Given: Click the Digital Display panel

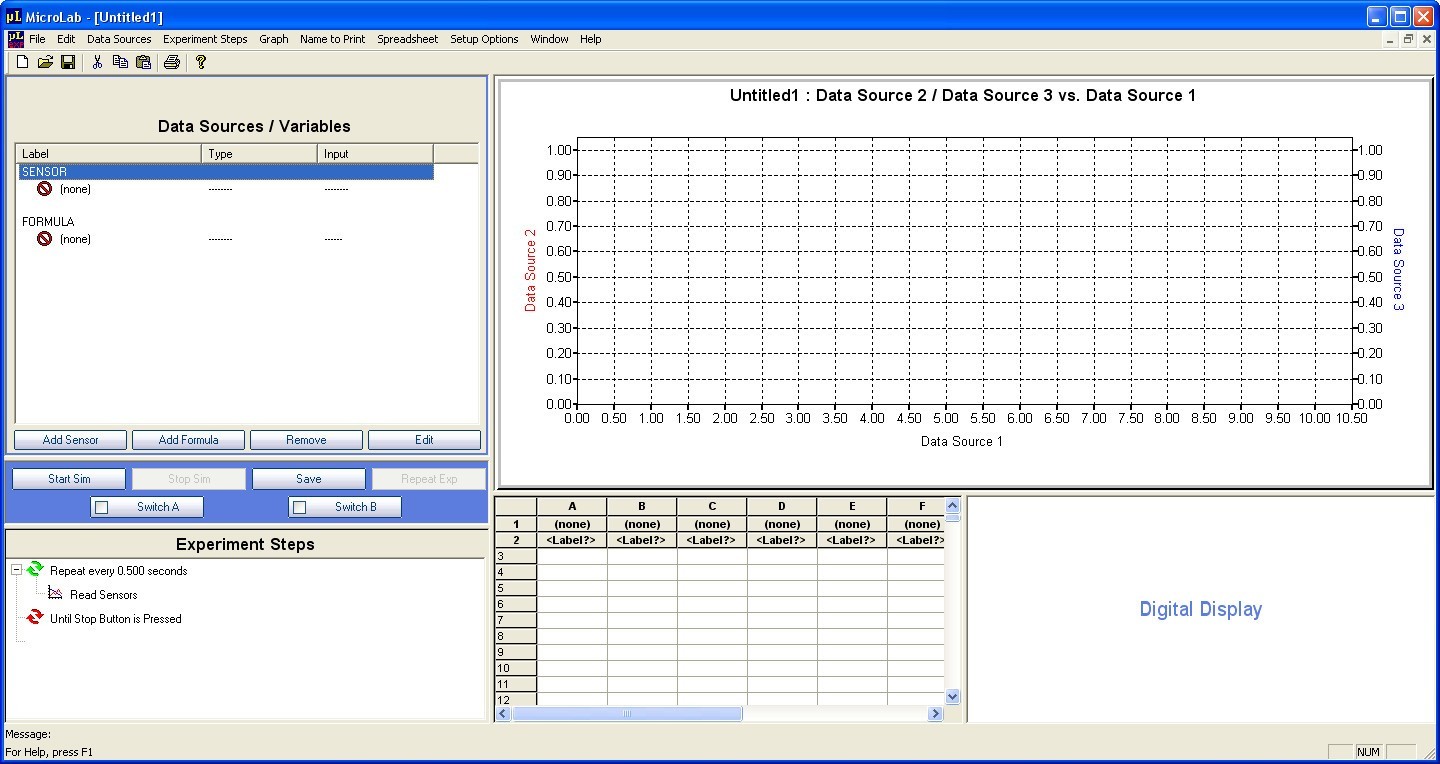Looking at the screenshot, I should tap(1201, 609).
